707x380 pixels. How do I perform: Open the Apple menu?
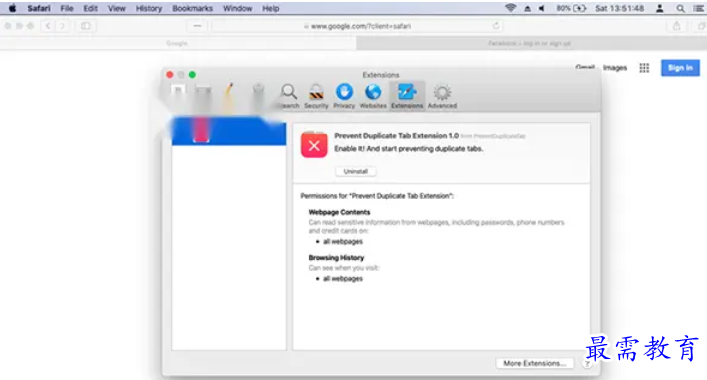pyautogui.click(x=12, y=8)
